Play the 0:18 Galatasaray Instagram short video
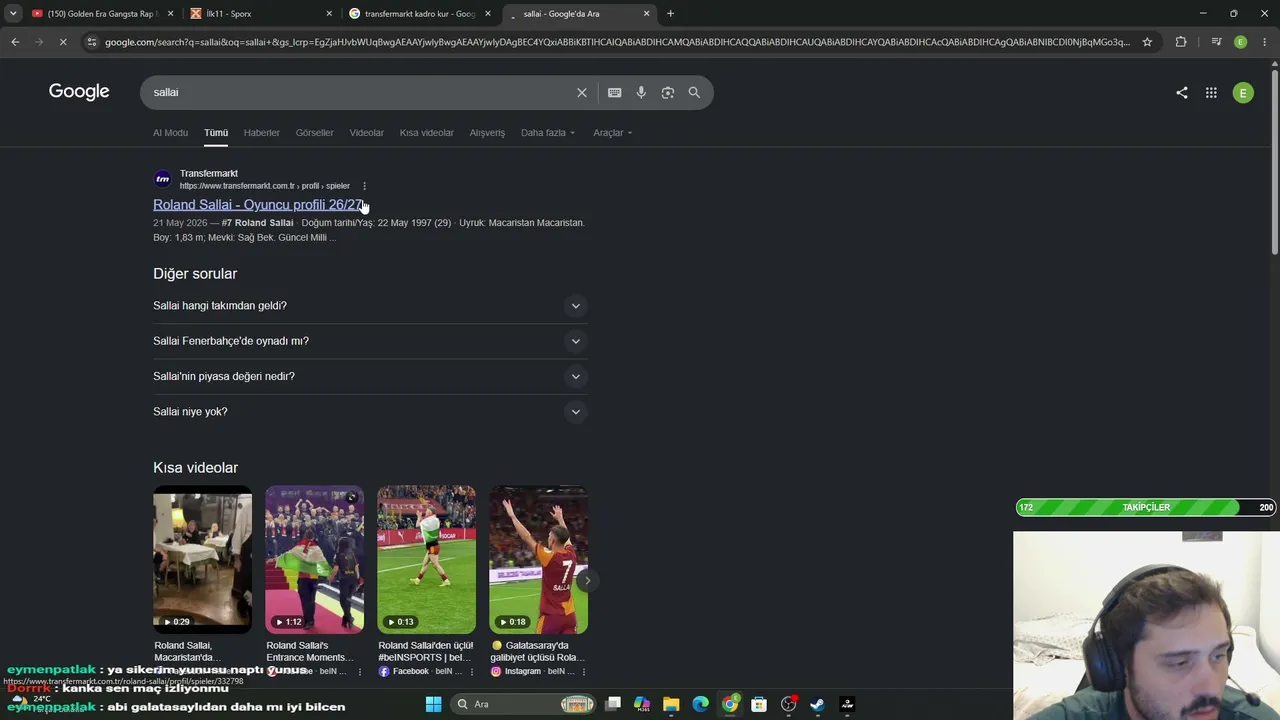 click(538, 559)
